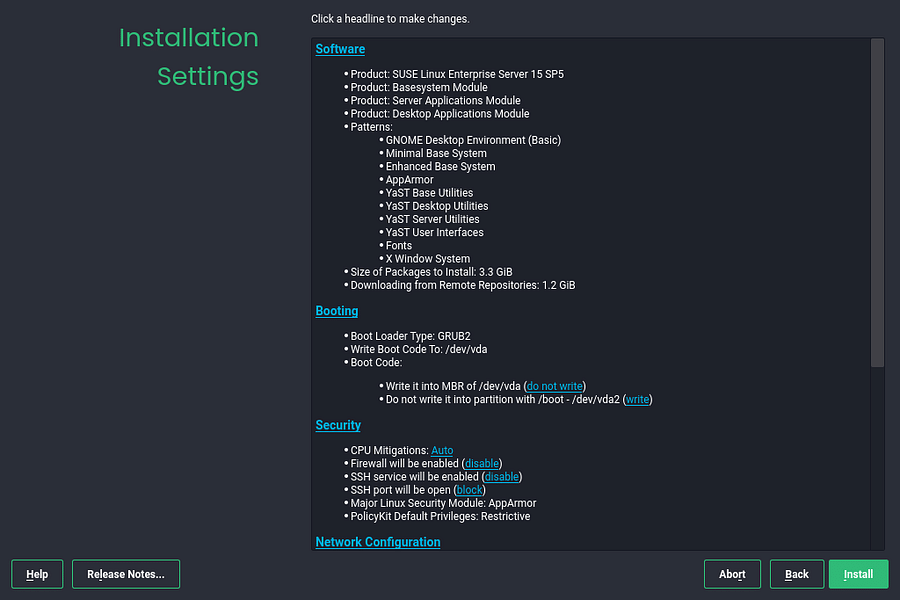The width and height of the screenshot is (900, 600).
Task: Open the Help dialog
Action: (x=37, y=574)
